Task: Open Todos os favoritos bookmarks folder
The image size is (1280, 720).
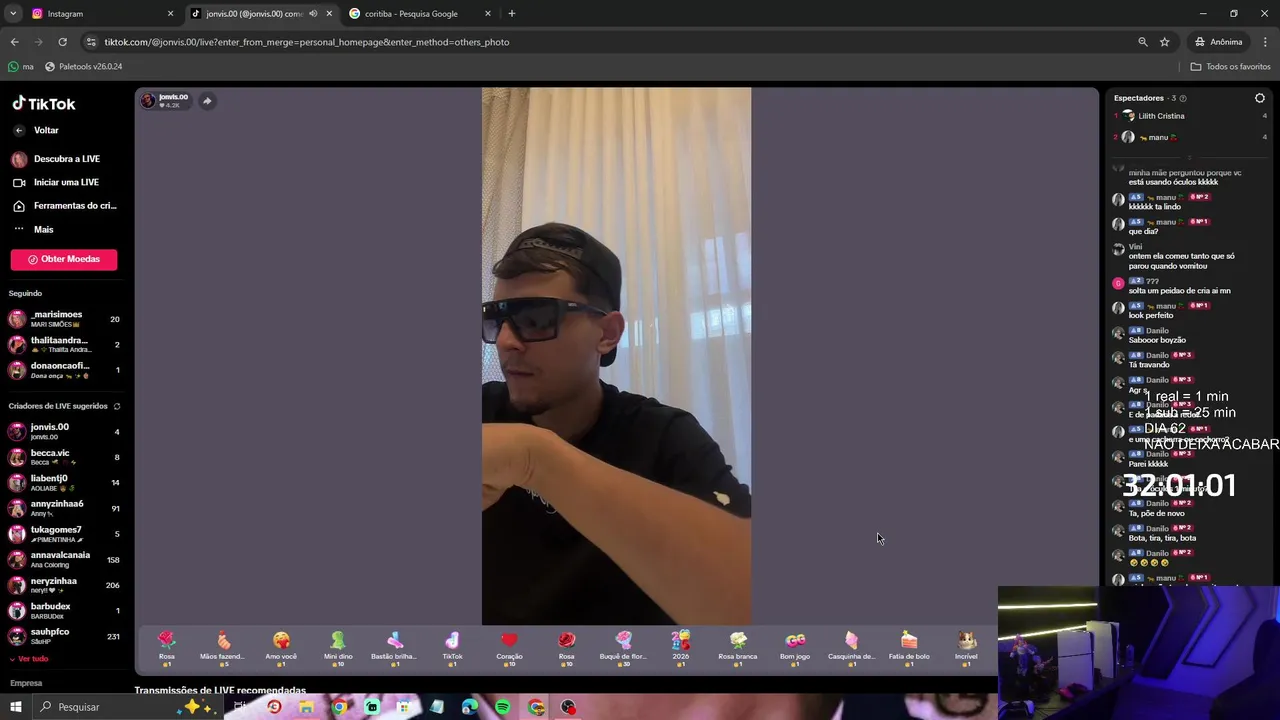Action: [1230, 67]
